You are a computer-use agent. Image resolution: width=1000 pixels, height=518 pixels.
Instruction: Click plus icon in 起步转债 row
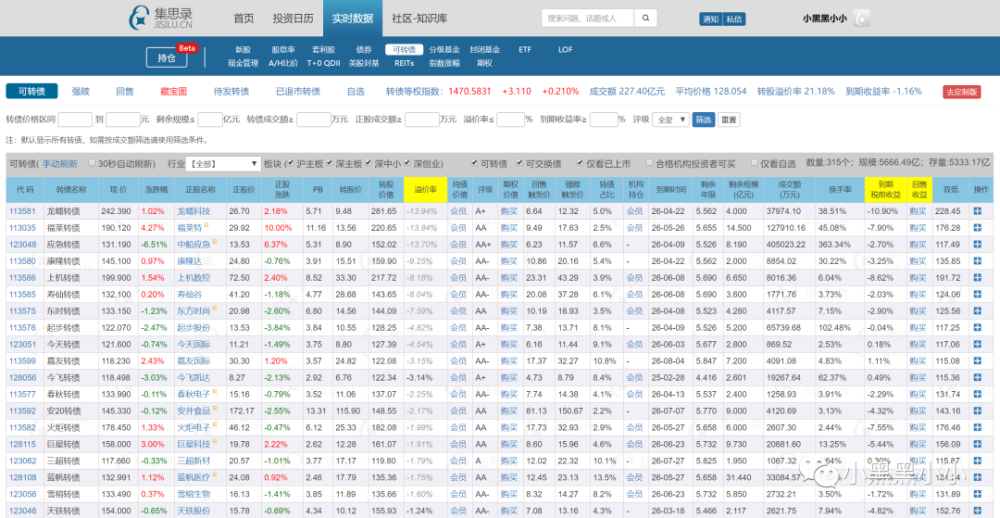click(x=977, y=327)
